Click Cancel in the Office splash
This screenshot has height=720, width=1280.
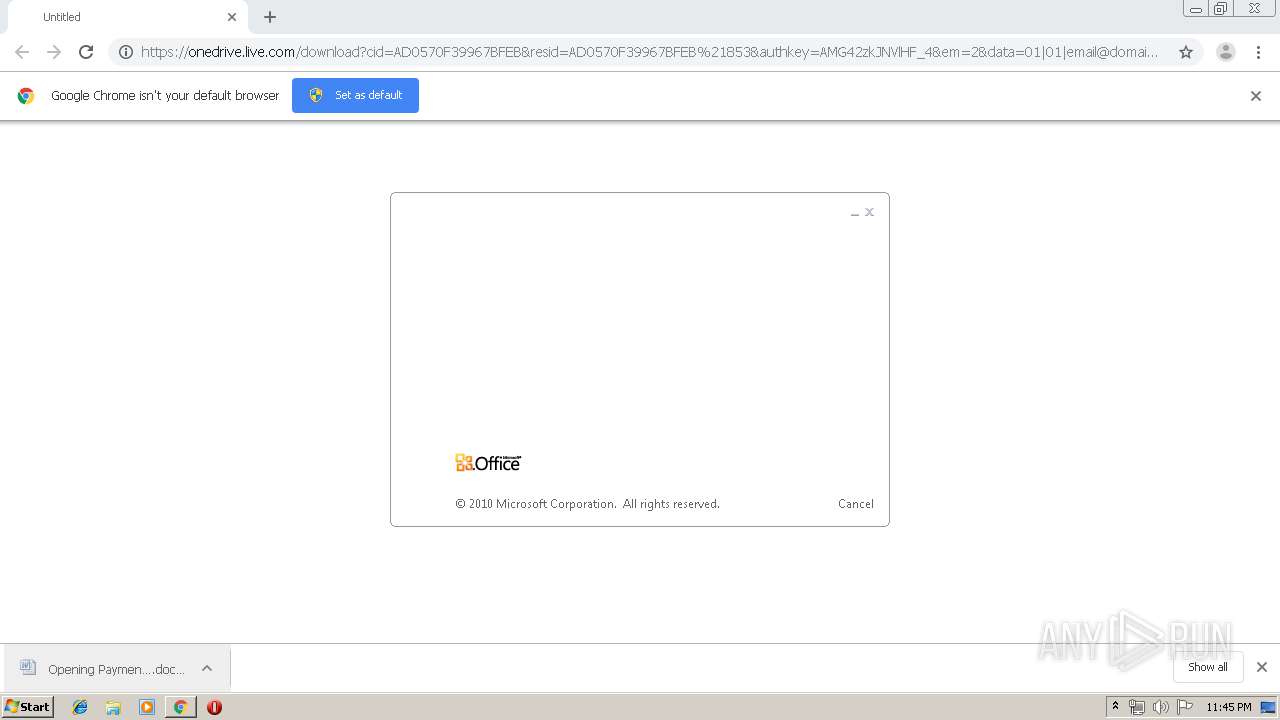(x=856, y=504)
